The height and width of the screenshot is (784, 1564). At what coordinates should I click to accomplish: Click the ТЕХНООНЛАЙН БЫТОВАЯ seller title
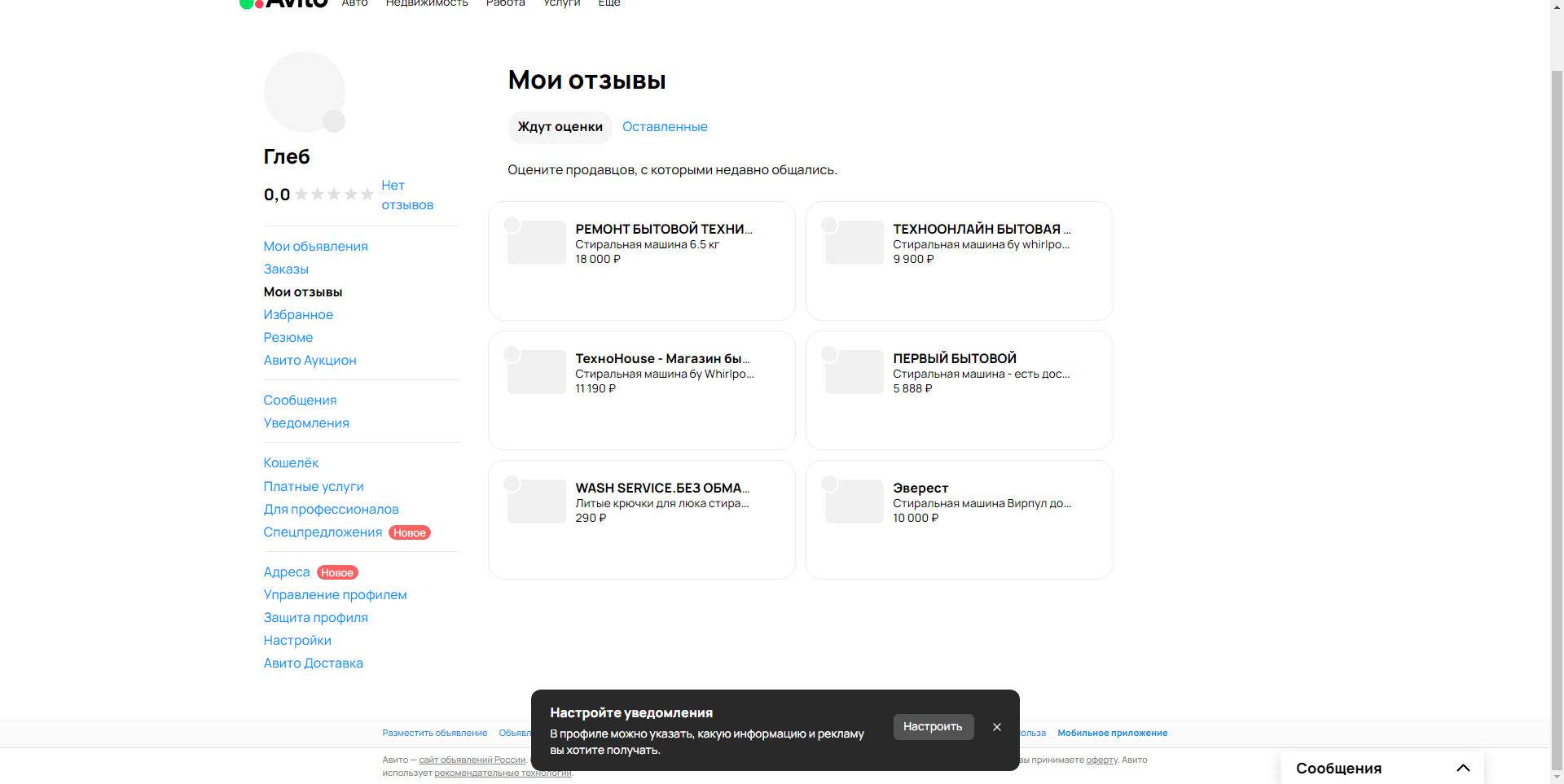[x=982, y=230]
